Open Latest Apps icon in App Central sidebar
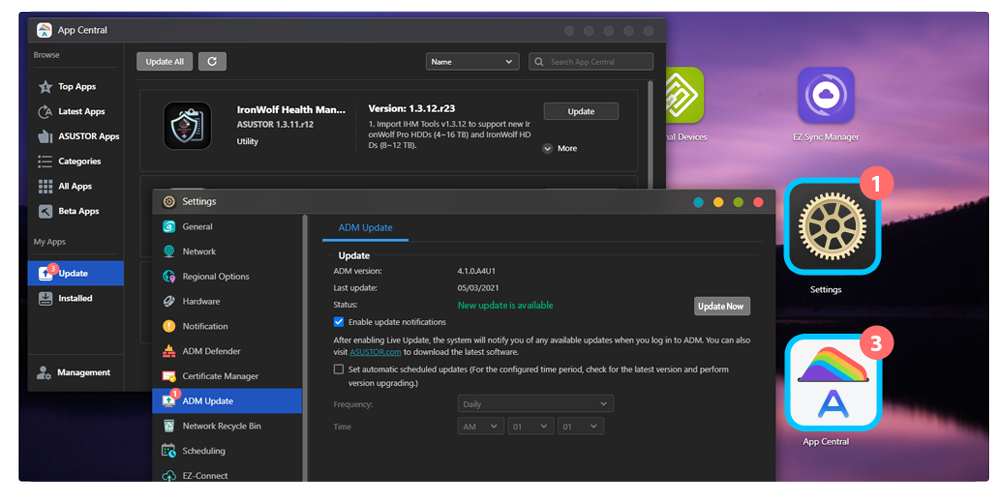Screen dimensions: 1000x502 (x=45, y=112)
